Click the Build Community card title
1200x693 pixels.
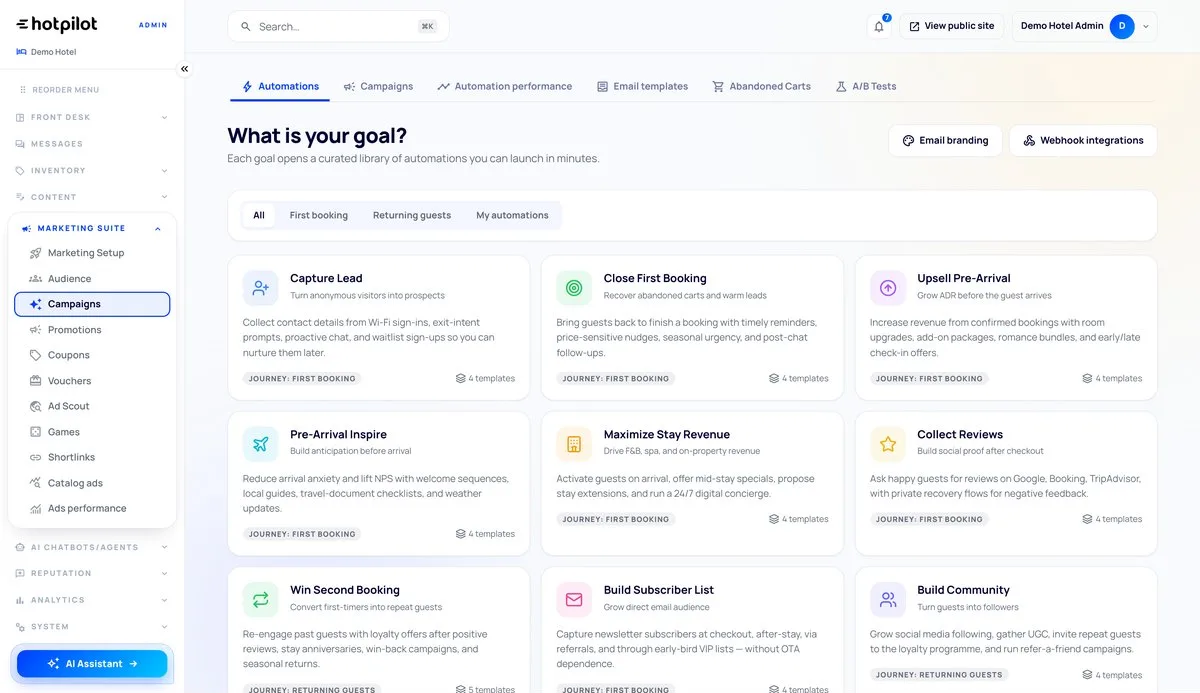pyautogui.click(x=963, y=590)
